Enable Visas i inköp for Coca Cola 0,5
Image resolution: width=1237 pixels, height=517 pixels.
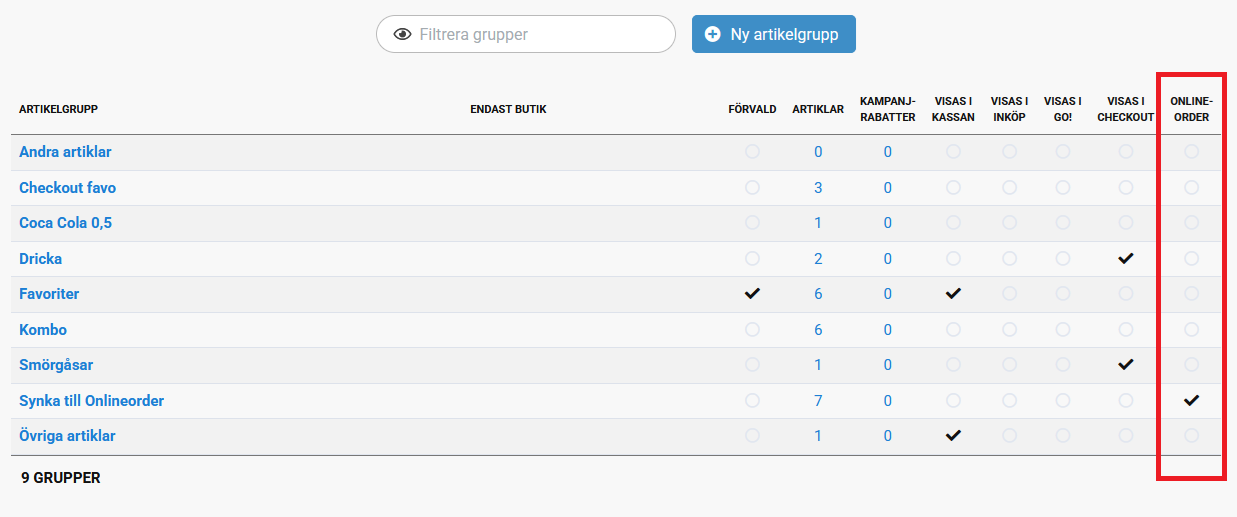click(x=1009, y=223)
